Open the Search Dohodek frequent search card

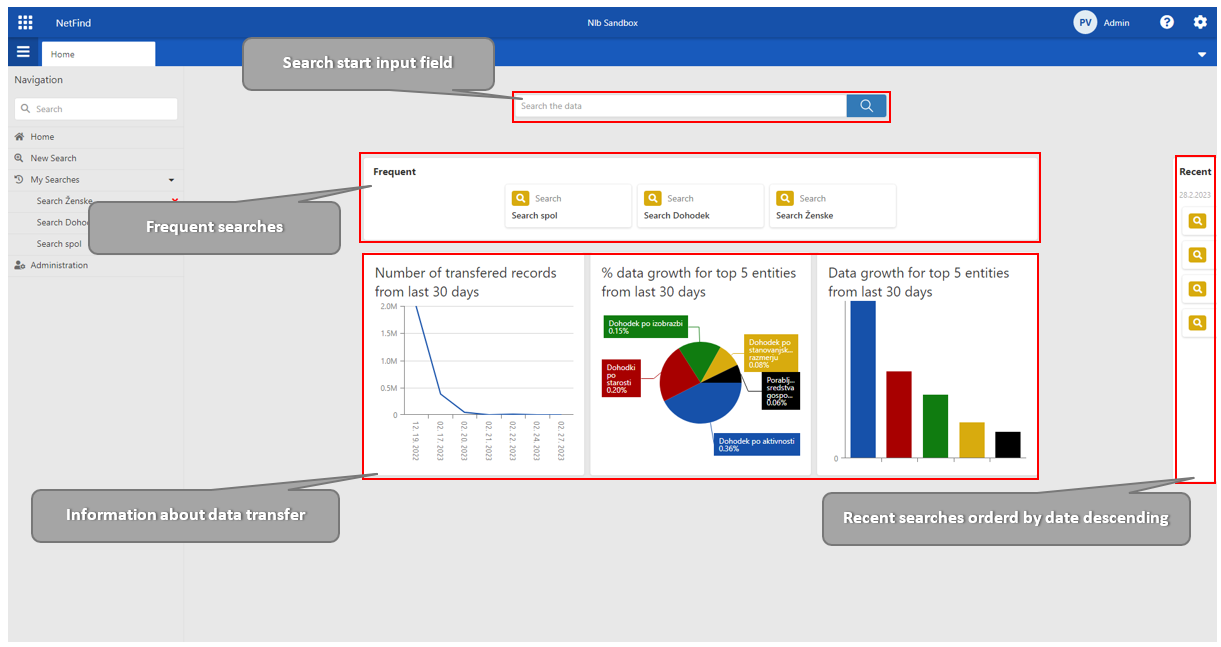(x=699, y=206)
